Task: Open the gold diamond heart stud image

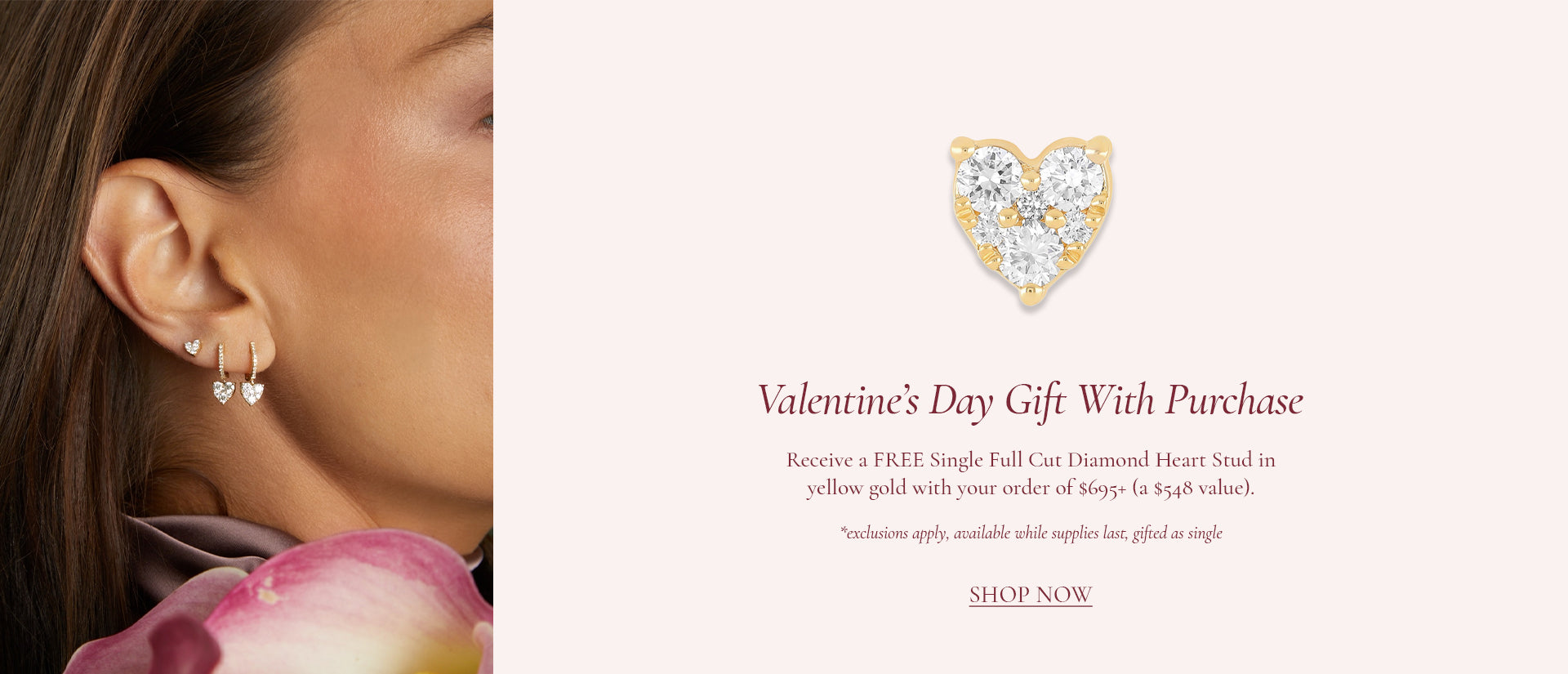Action: [1031, 221]
